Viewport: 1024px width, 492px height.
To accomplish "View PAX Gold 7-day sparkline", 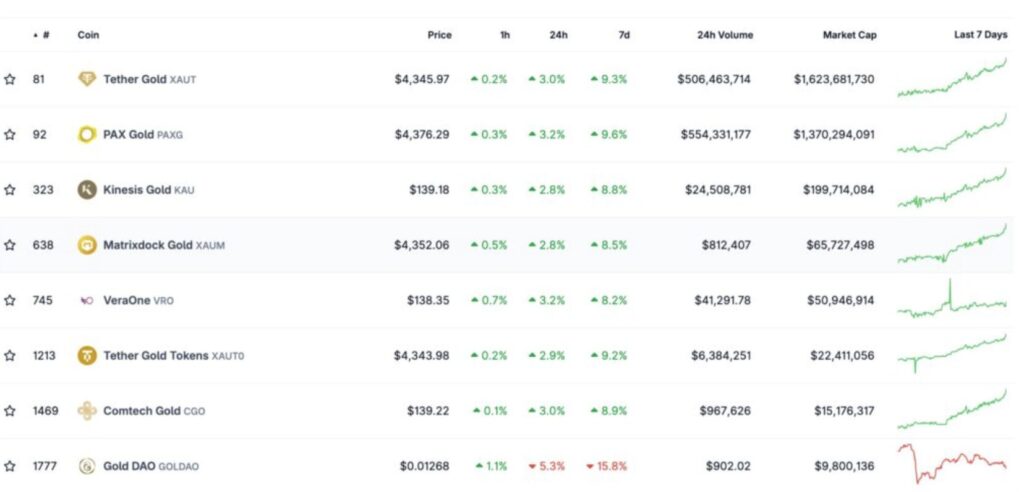I will (952, 133).
